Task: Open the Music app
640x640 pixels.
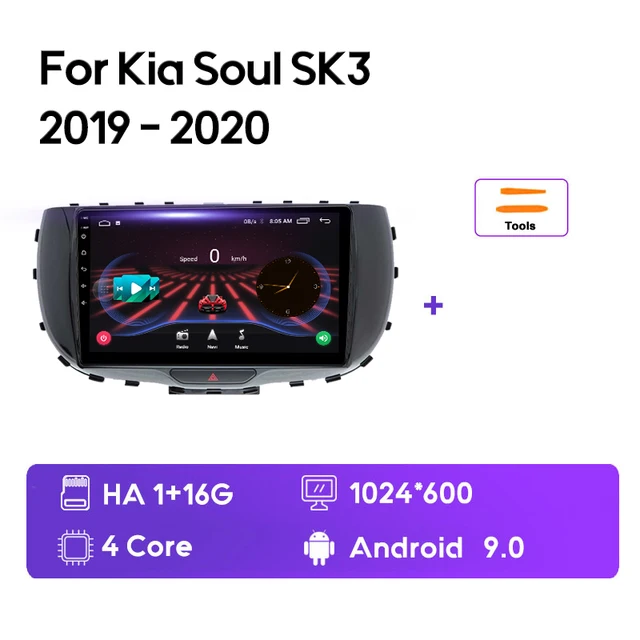Action: tap(241, 339)
